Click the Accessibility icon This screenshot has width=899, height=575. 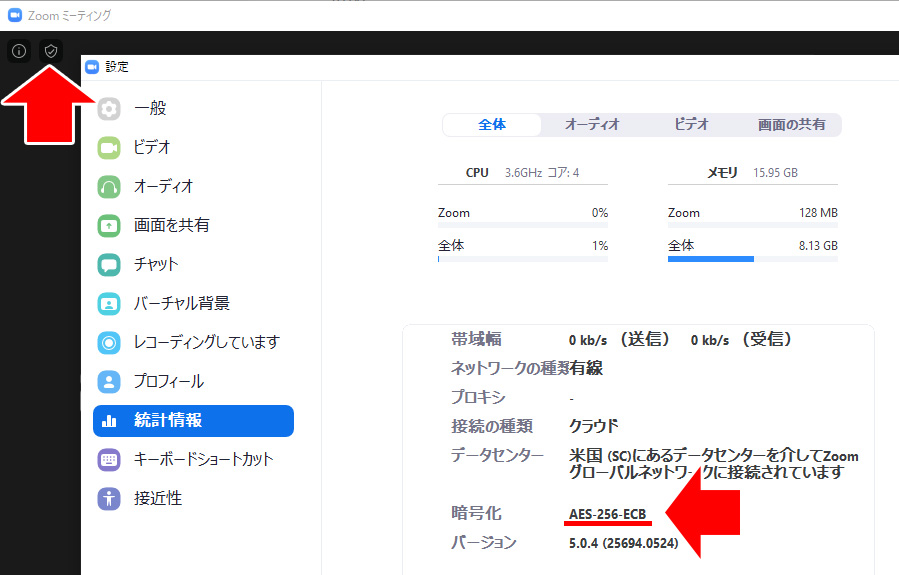tap(109, 499)
